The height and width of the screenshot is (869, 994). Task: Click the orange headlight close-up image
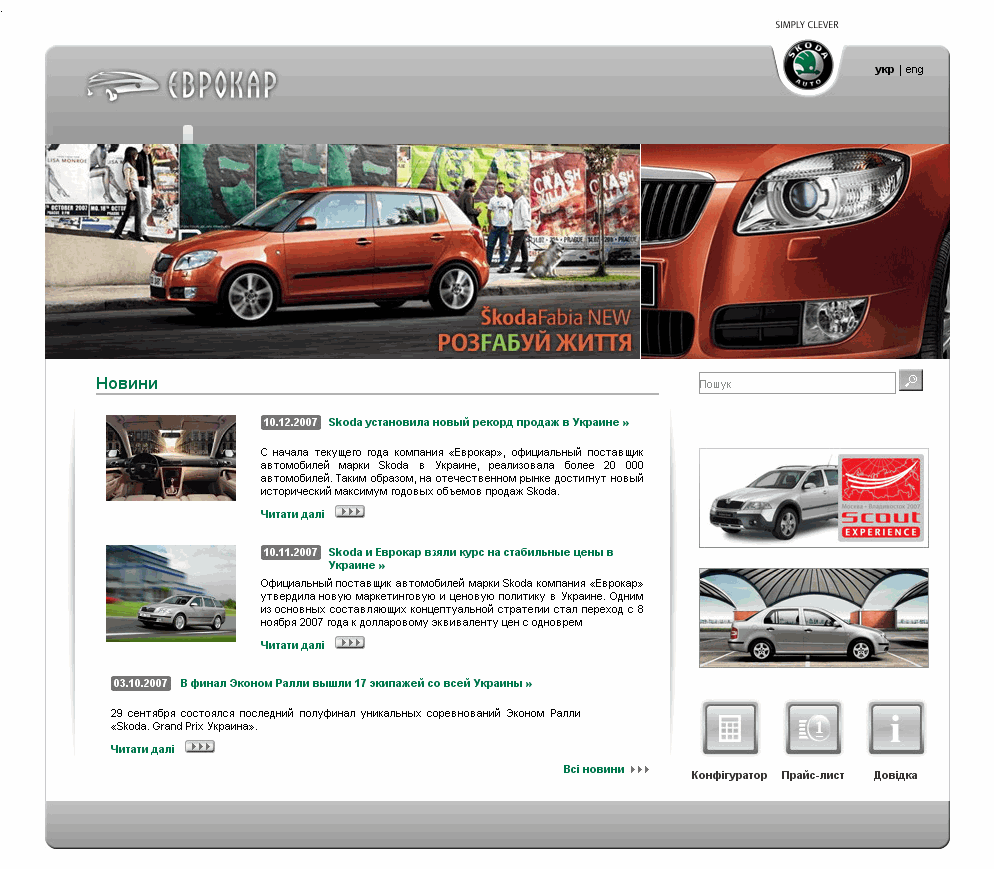pyautogui.click(x=796, y=252)
